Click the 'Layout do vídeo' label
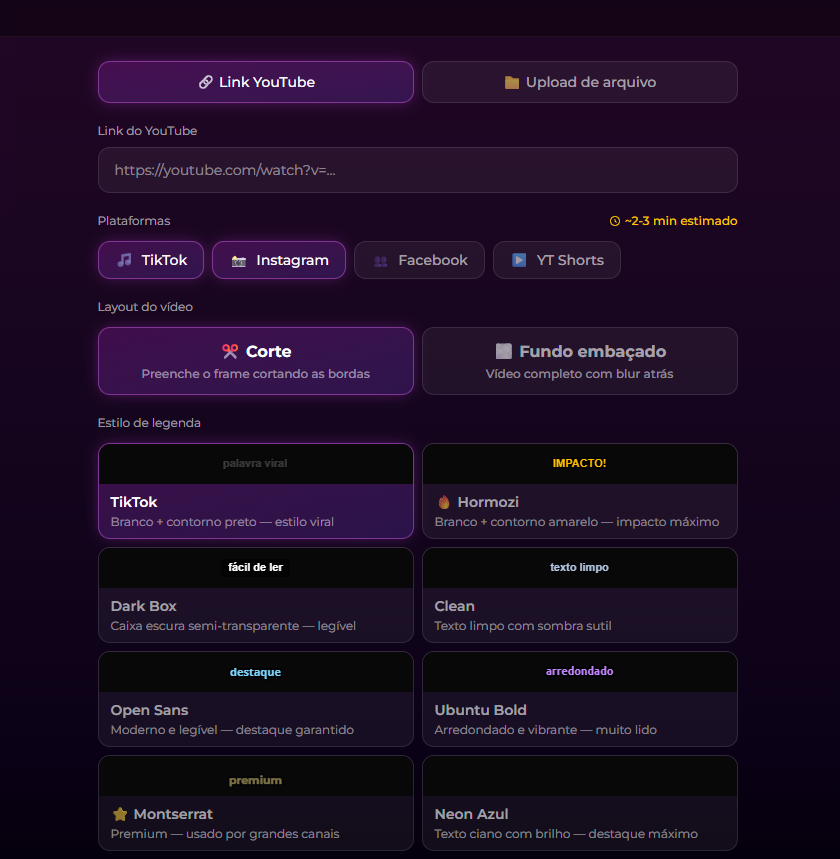The width and height of the screenshot is (840, 859). [x=145, y=307]
